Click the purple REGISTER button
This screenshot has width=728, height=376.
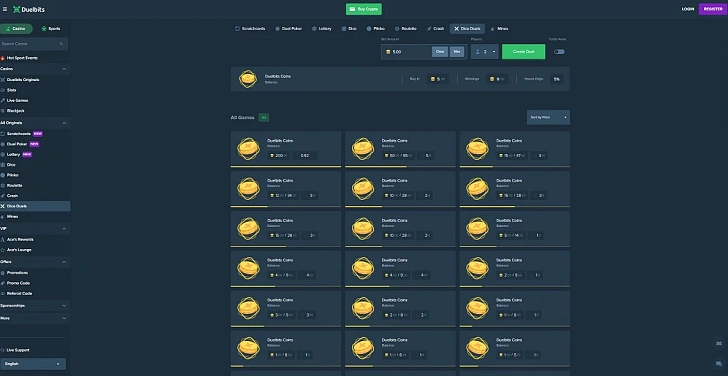point(713,9)
